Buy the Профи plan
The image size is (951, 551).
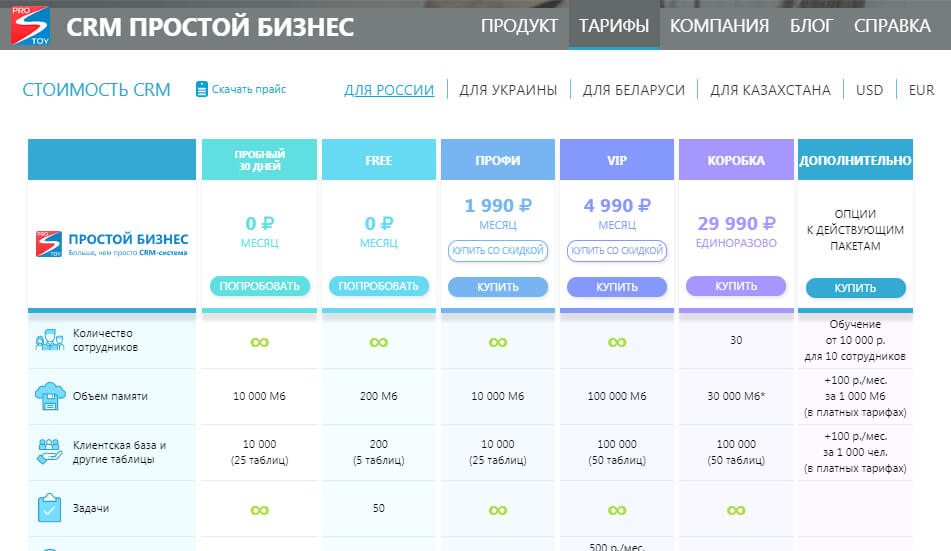(x=498, y=287)
